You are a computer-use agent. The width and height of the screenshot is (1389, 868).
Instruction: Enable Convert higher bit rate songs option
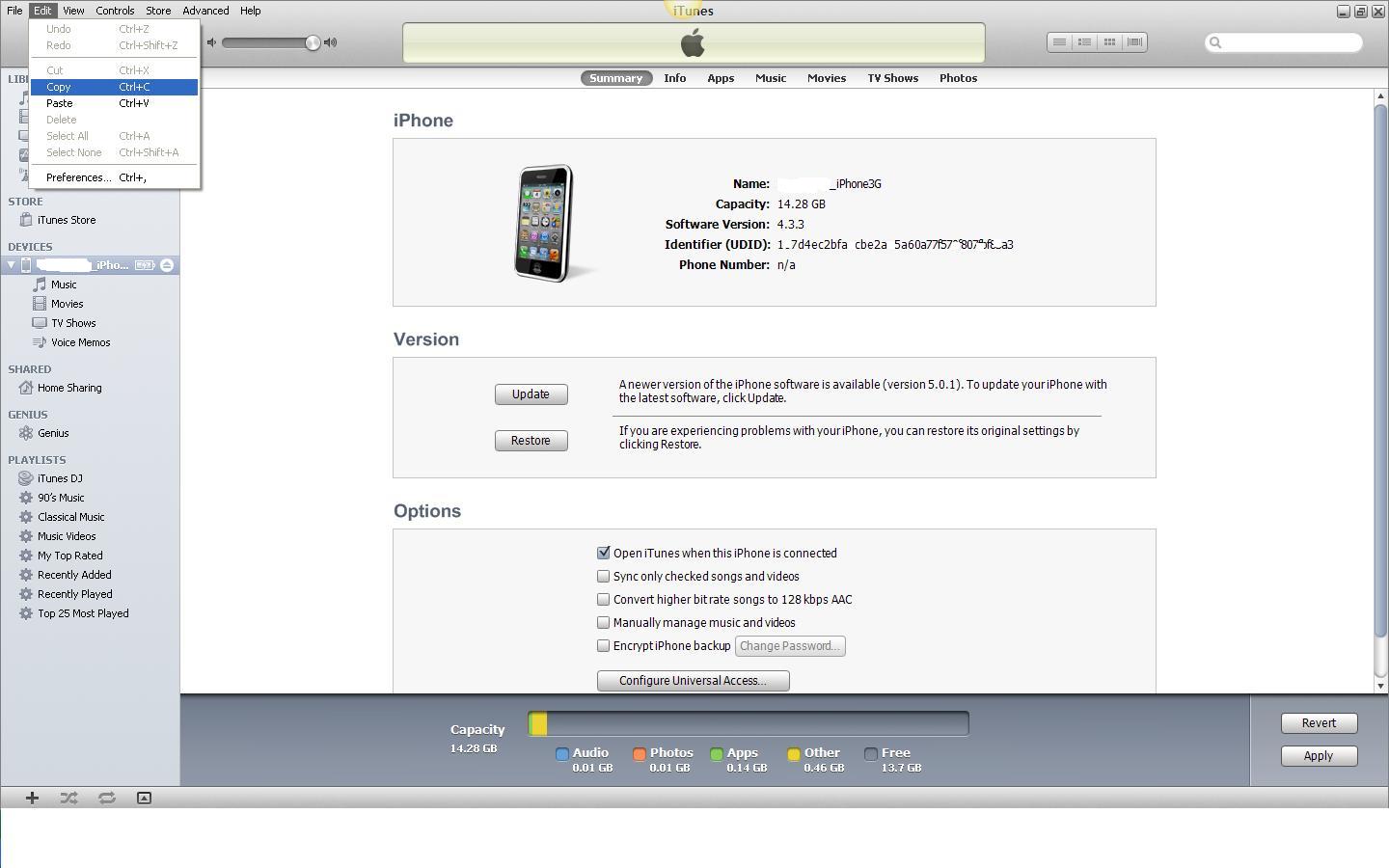click(604, 599)
